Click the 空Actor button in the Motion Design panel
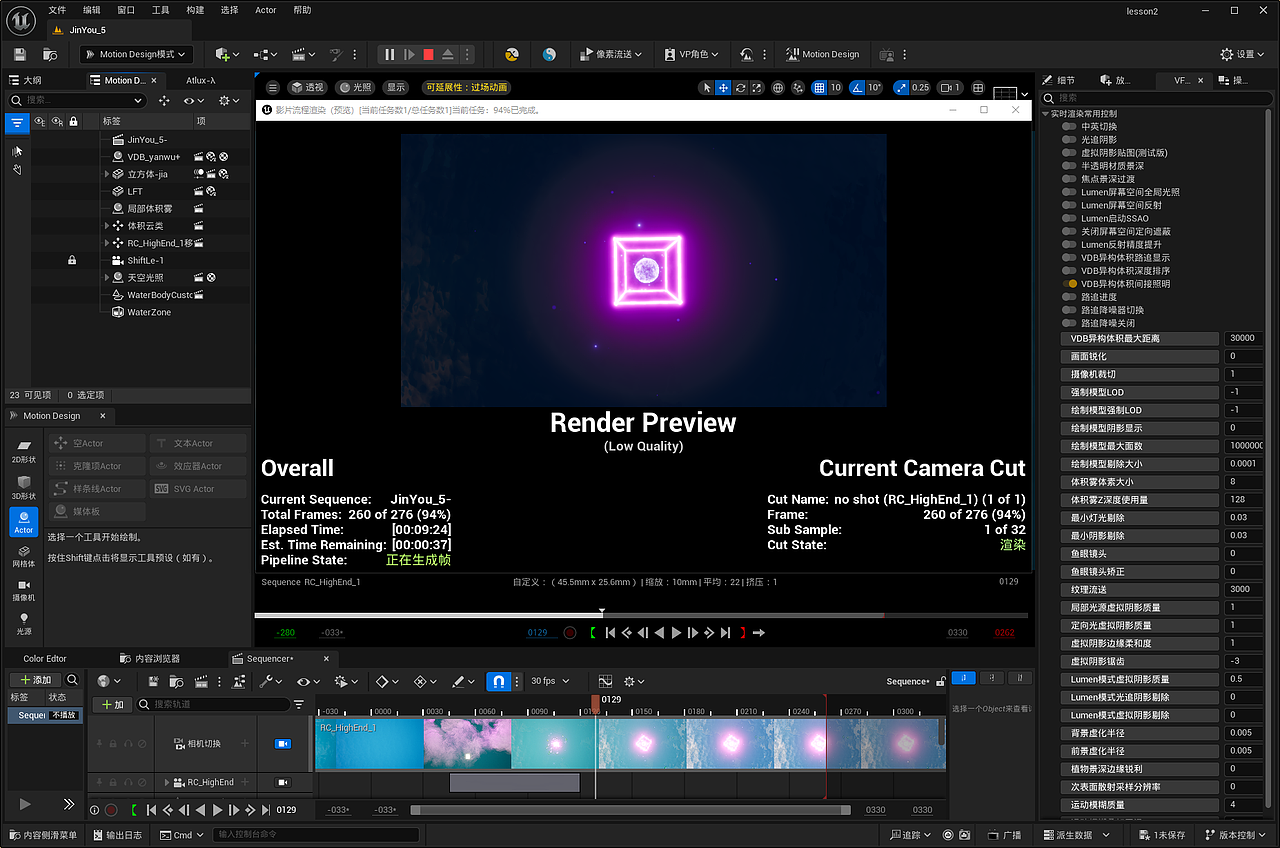Viewport: 1280px width, 848px height. pyautogui.click(x=96, y=442)
